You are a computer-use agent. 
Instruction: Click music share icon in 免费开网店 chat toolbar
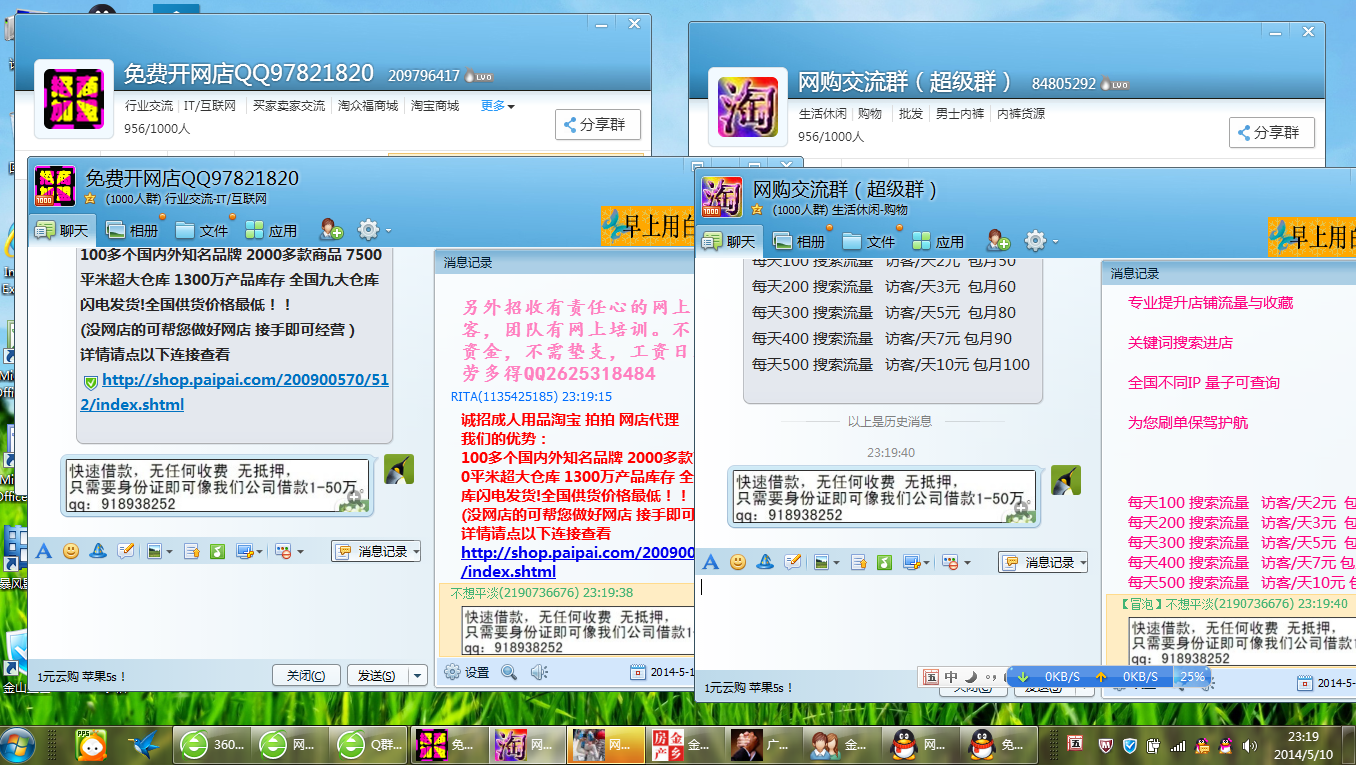coord(217,551)
